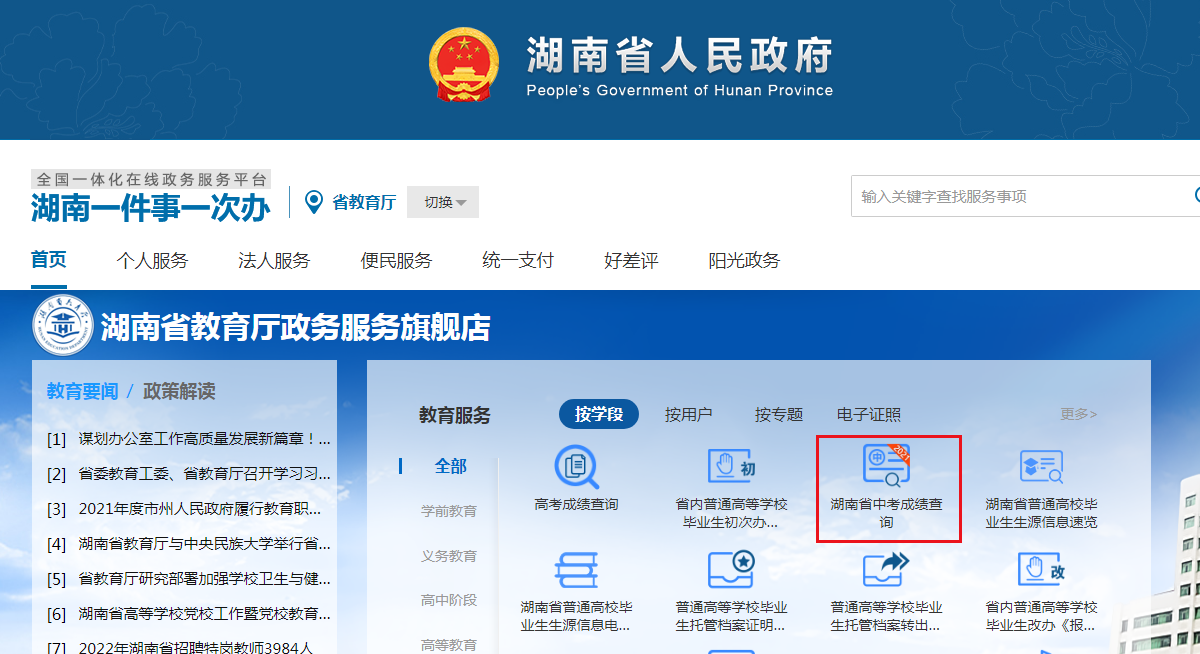1200x654 pixels.
Task: Select 高等教育 in the school stage list
Action: pyautogui.click(x=449, y=645)
